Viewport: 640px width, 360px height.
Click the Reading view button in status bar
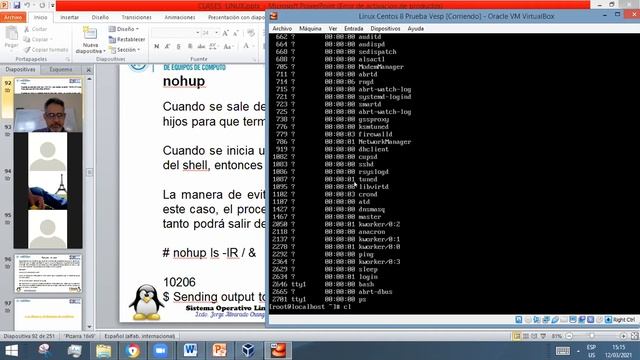click(x=534, y=336)
